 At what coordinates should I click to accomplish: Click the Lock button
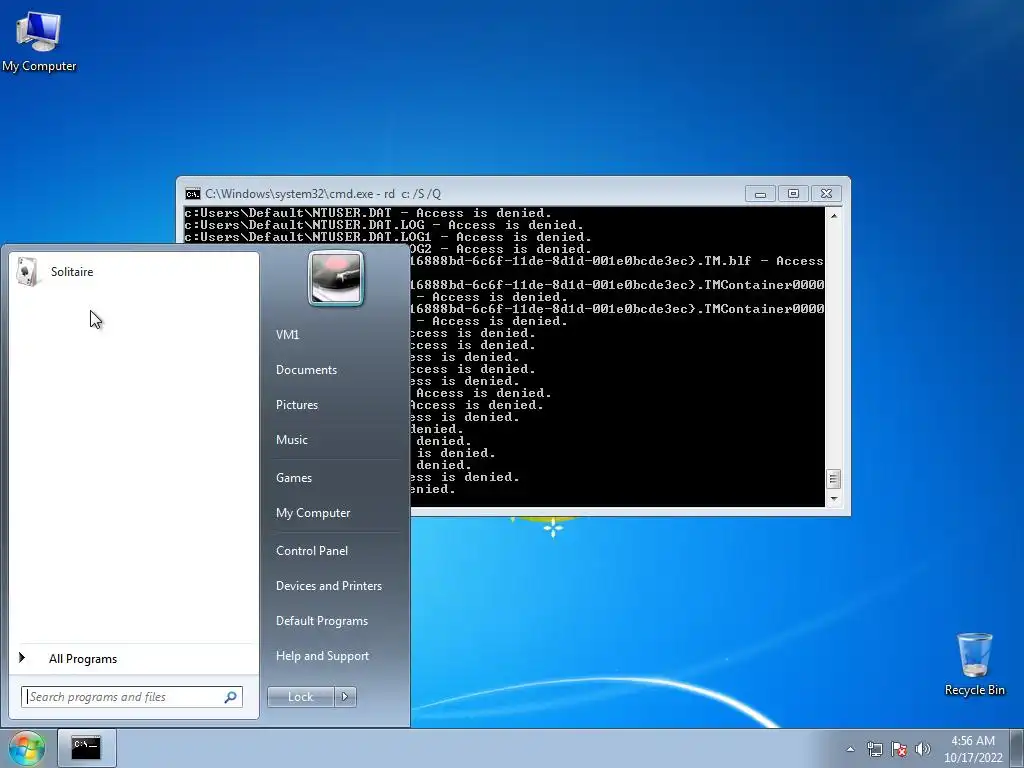tap(301, 697)
